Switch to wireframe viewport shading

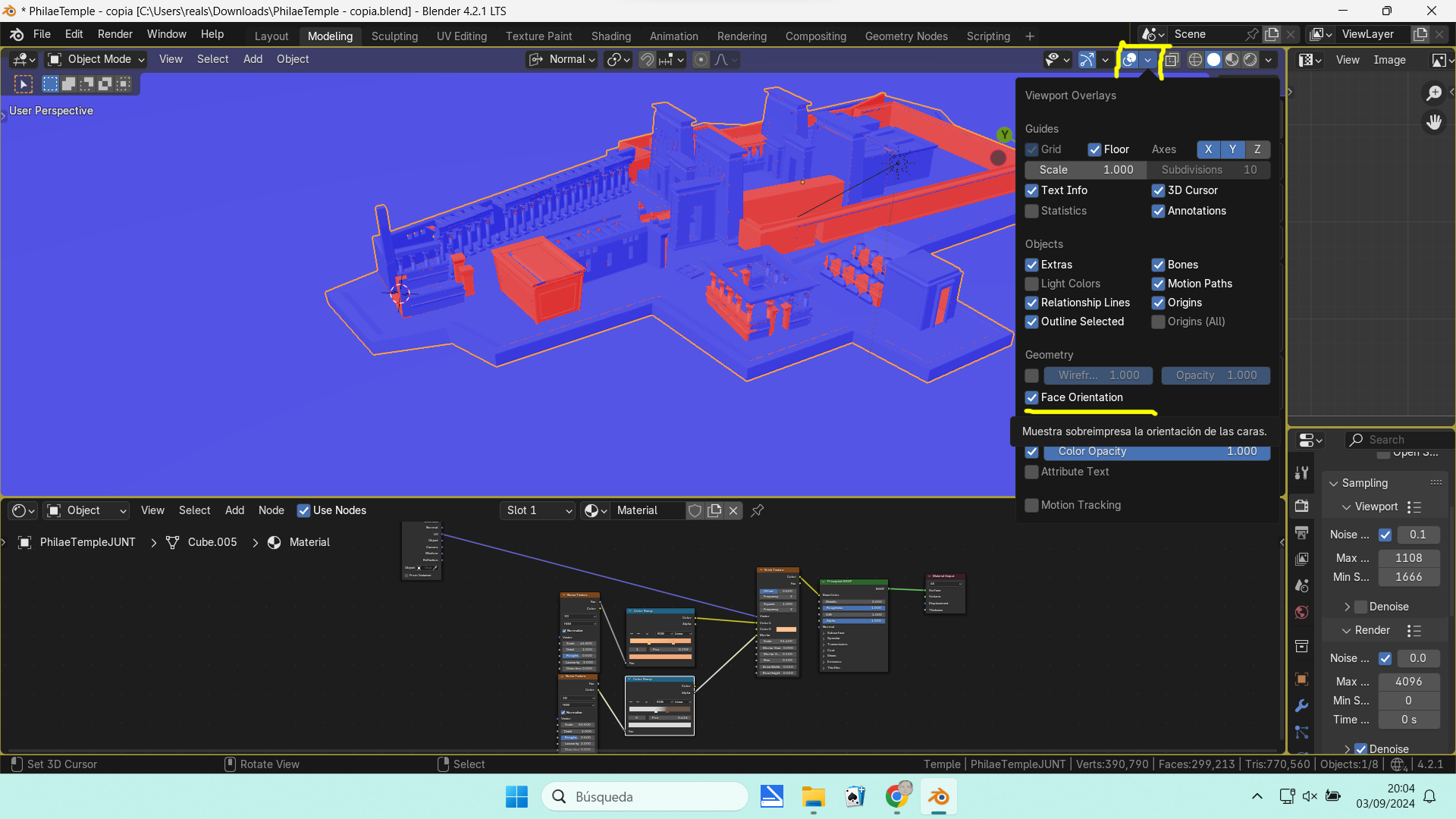point(1196,60)
